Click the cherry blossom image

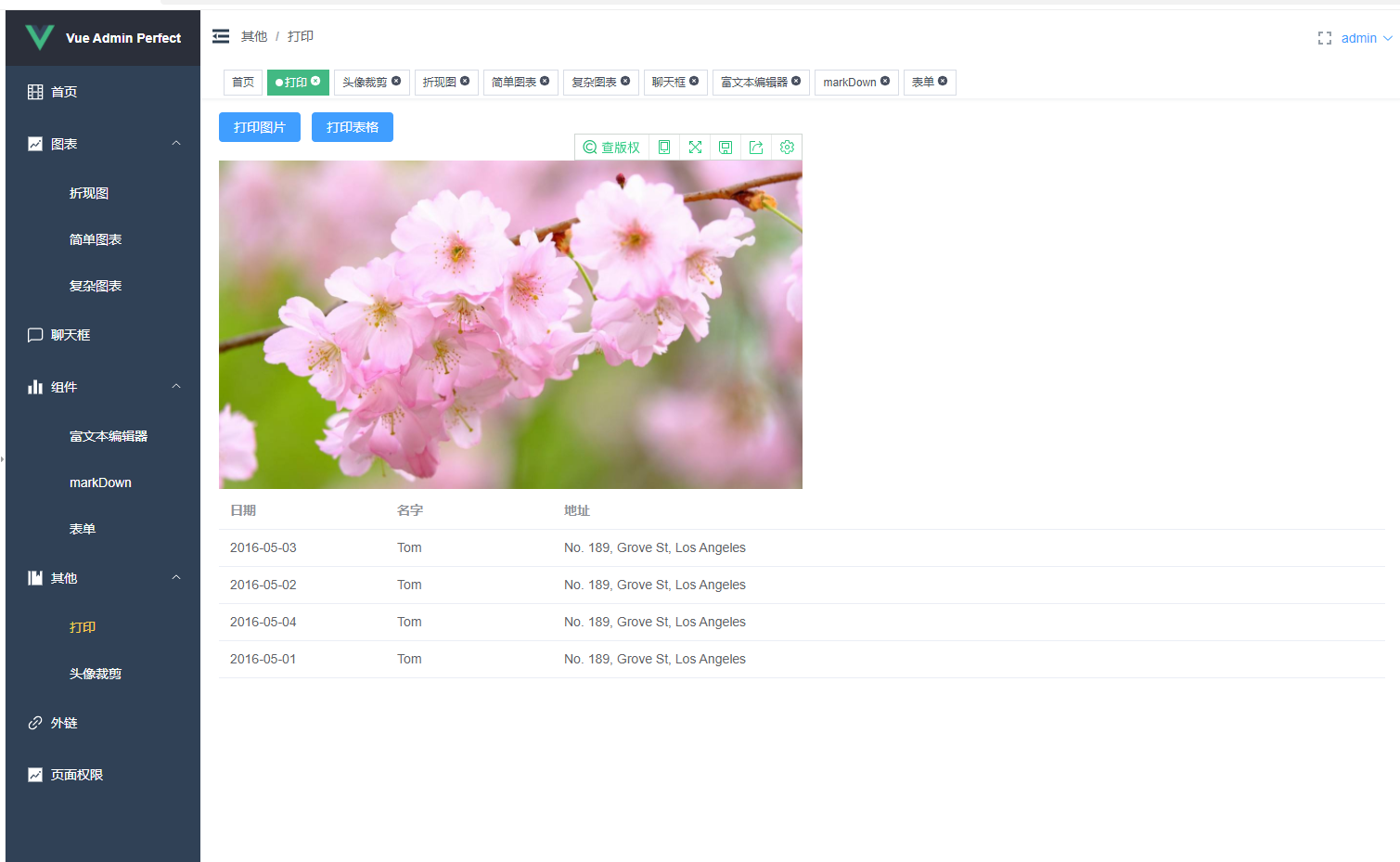point(510,325)
